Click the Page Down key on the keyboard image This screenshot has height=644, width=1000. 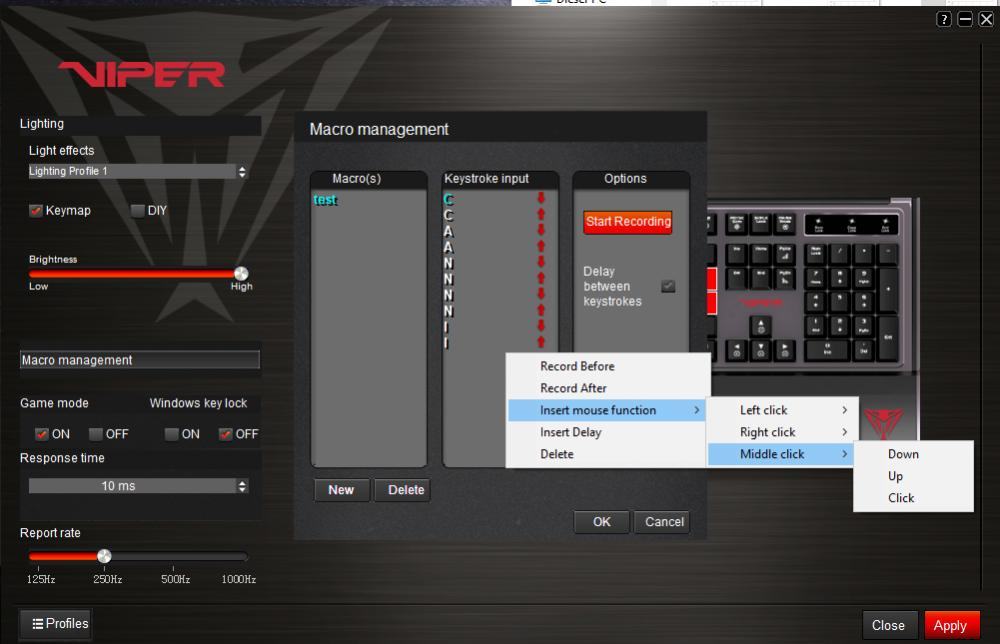[785, 277]
